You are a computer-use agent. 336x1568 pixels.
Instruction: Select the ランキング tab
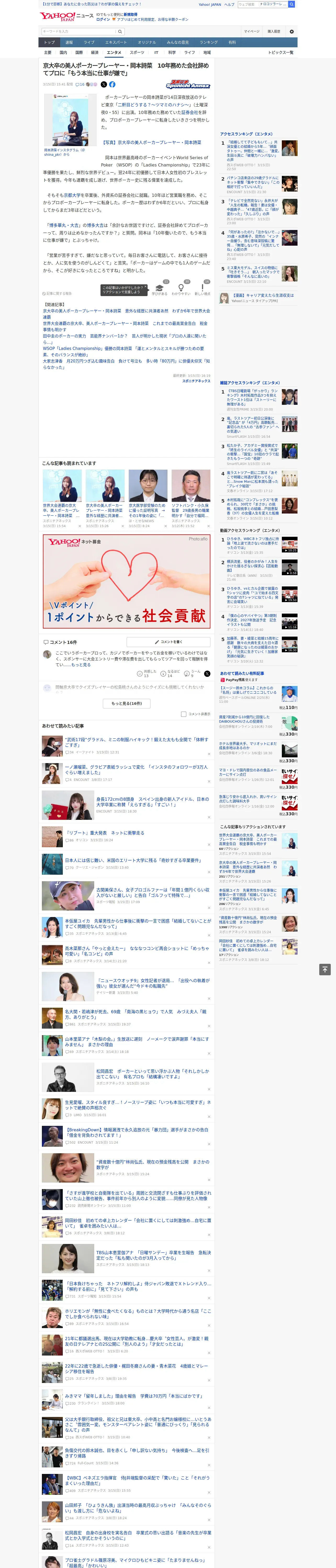tap(209, 42)
